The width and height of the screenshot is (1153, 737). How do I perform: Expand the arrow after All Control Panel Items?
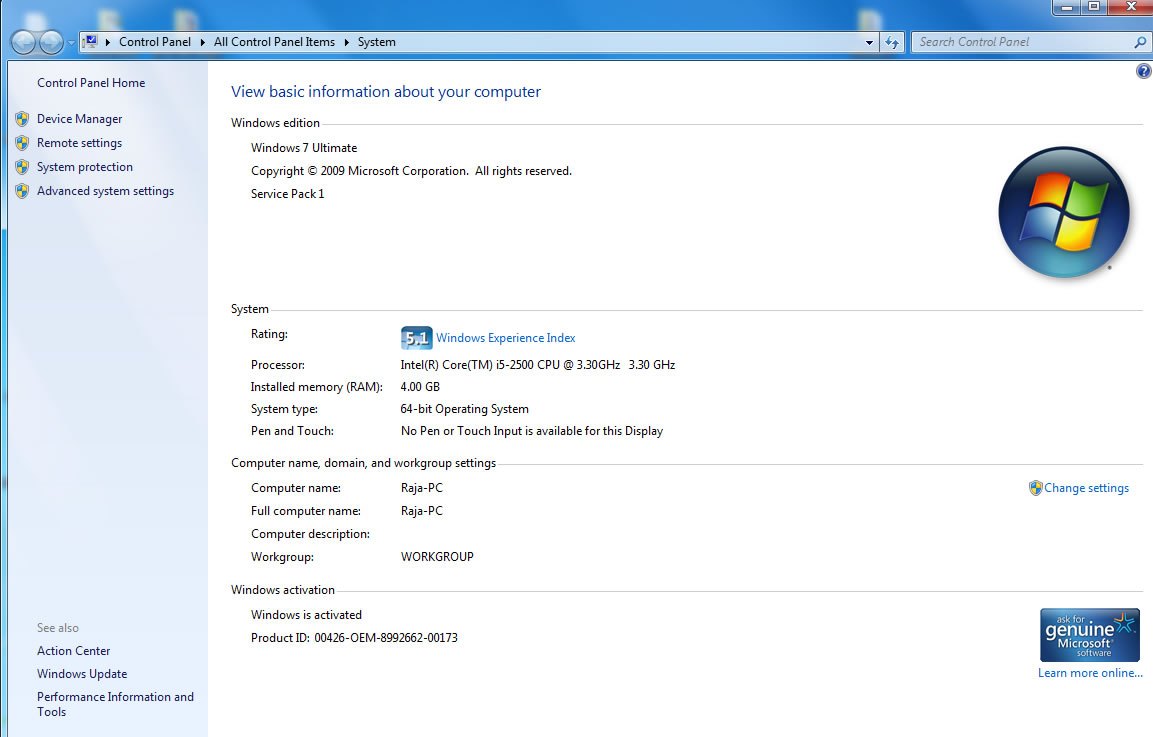tap(346, 42)
